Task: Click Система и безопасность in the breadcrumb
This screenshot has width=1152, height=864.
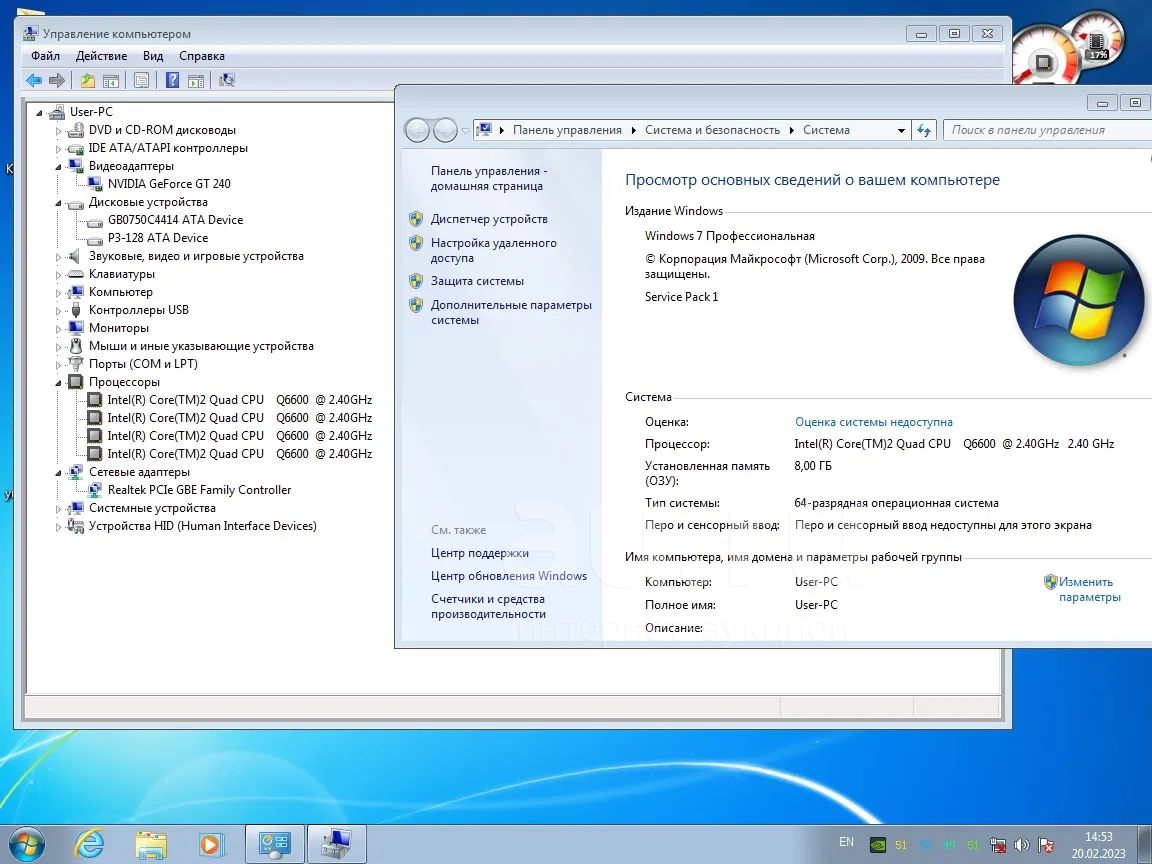Action: pos(712,130)
